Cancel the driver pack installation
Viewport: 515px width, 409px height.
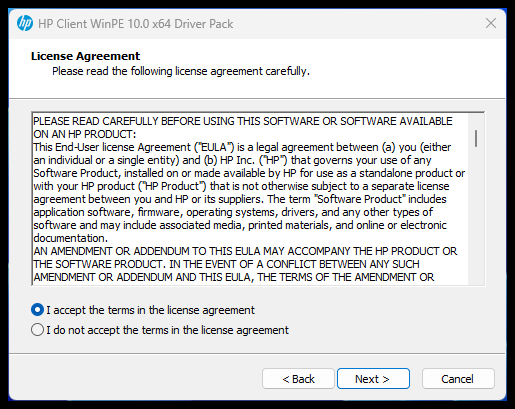pyautogui.click(x=458, y=379)
